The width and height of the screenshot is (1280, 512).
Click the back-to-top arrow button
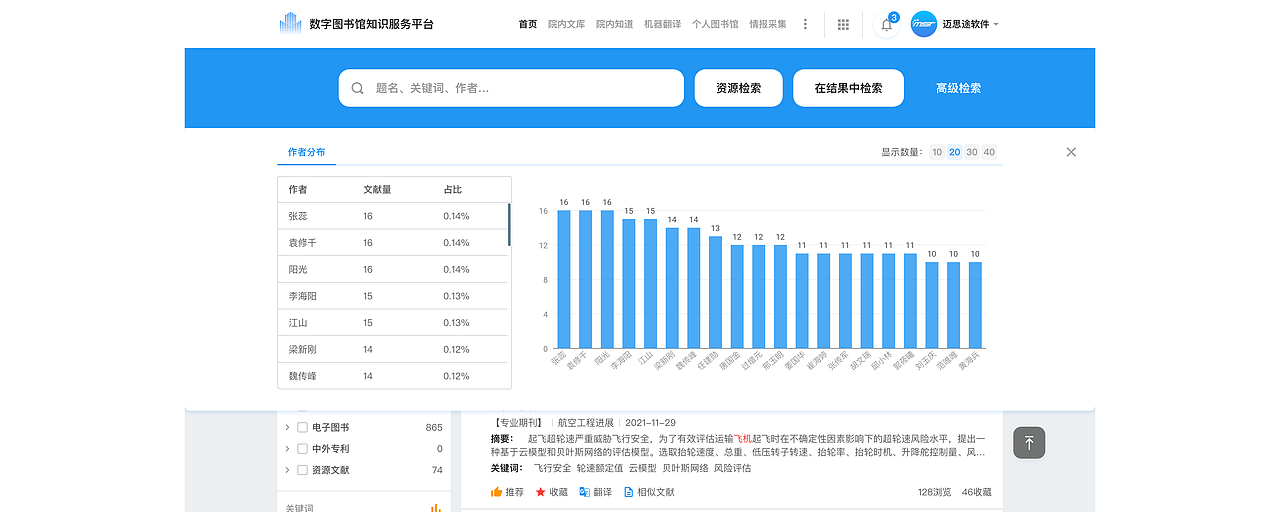point(1029,442)
